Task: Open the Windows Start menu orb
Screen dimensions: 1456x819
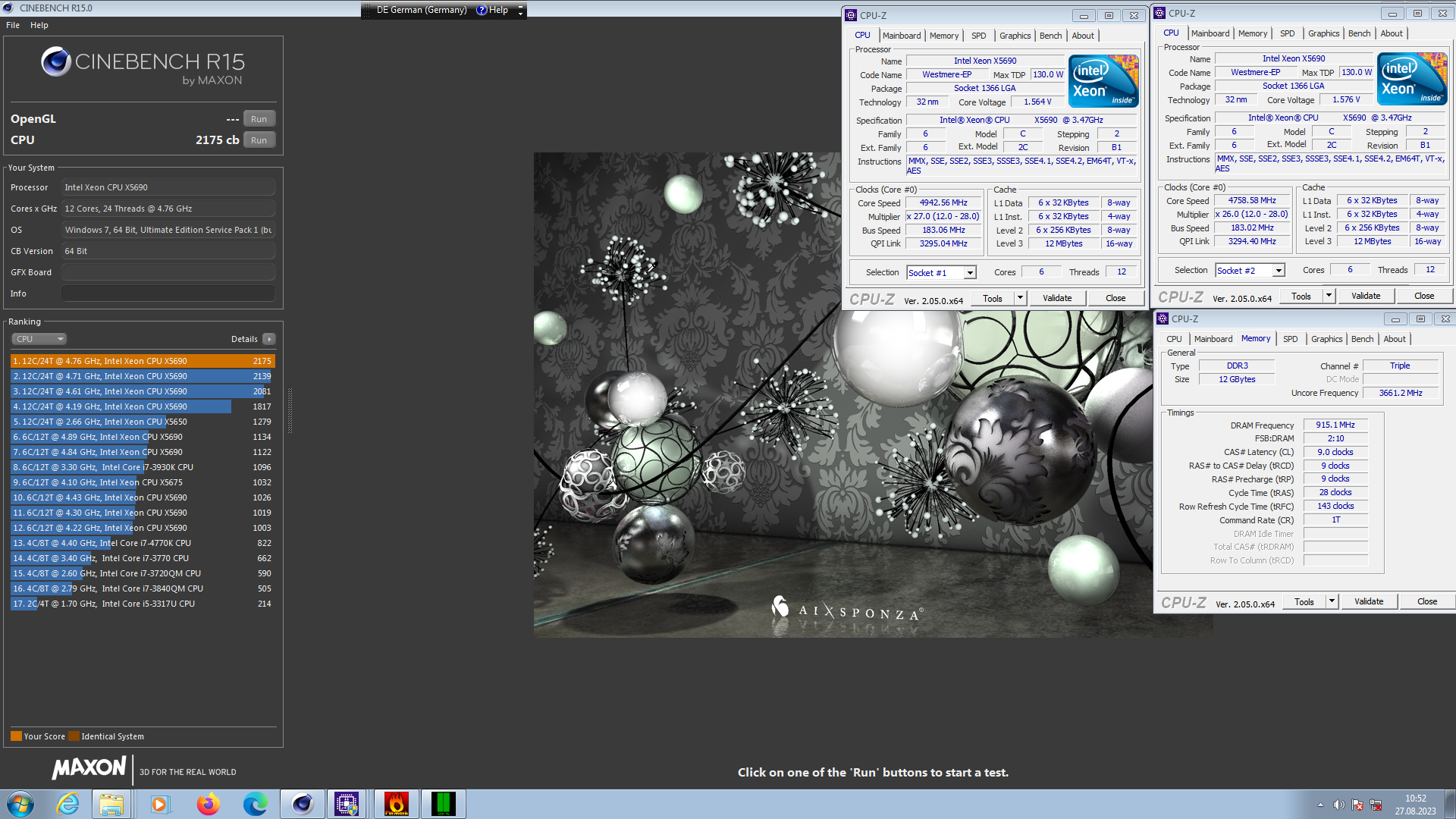Action: coord(20,804)
